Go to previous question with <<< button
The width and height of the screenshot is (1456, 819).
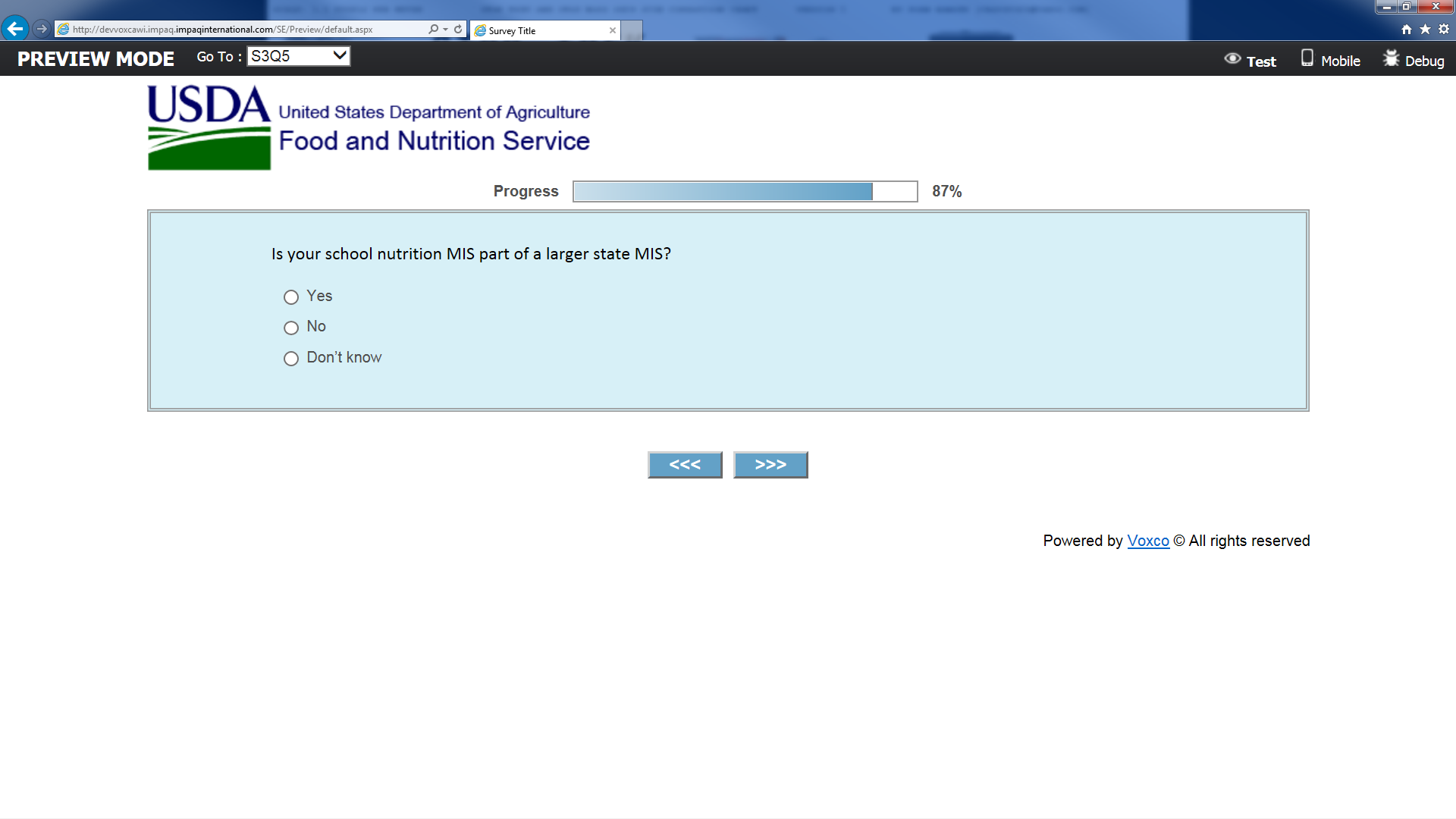coord(685,465)
